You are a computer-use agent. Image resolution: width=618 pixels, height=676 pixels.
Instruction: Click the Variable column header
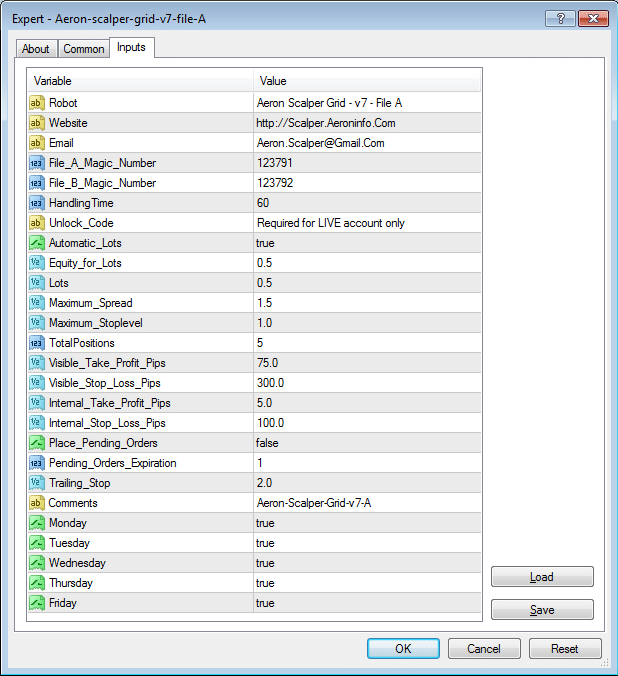pyautogui.click(x=140, y=81)
